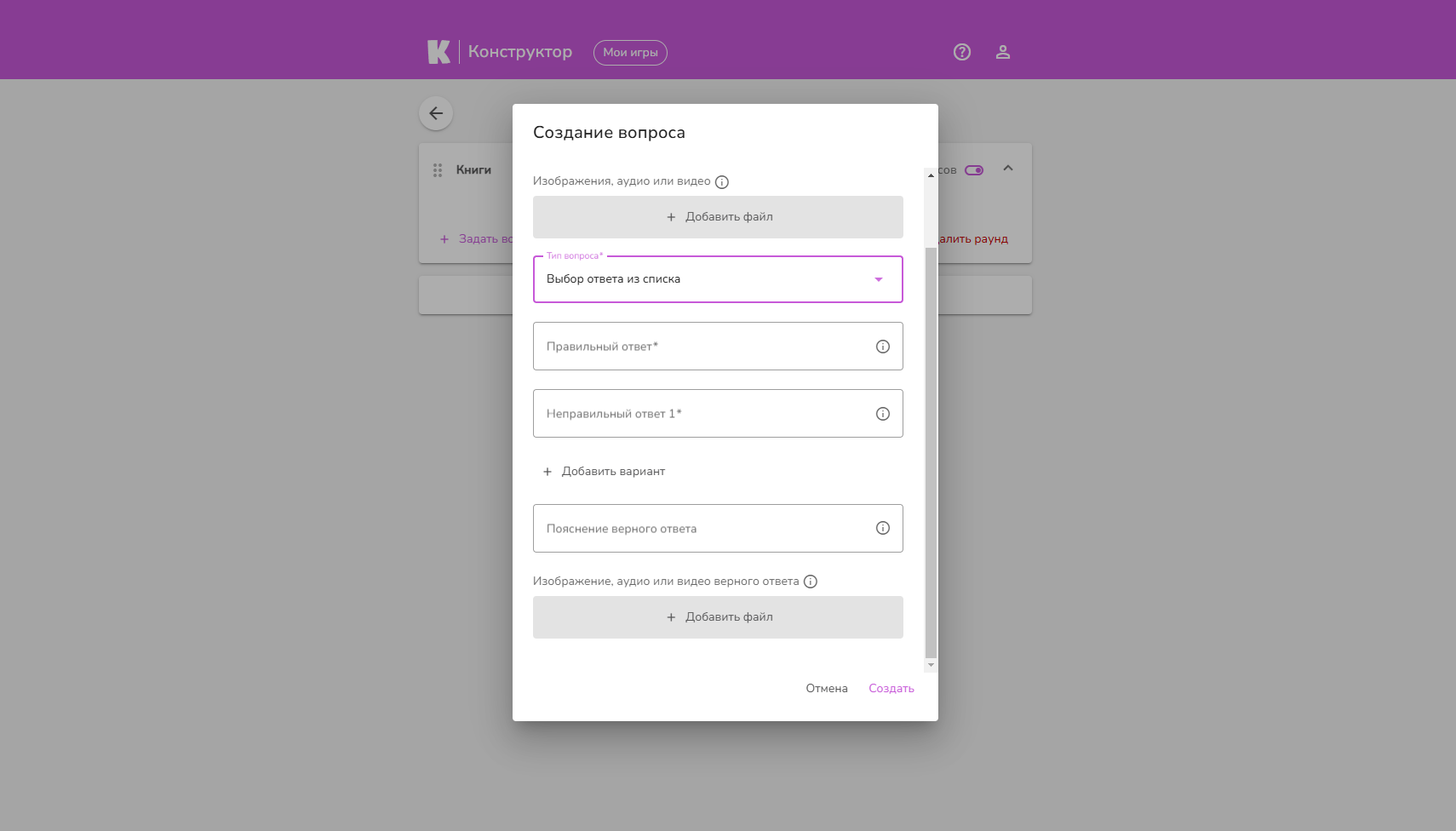Click the back arrow button
The image size is (1456, 831).
tap(436, 113)
